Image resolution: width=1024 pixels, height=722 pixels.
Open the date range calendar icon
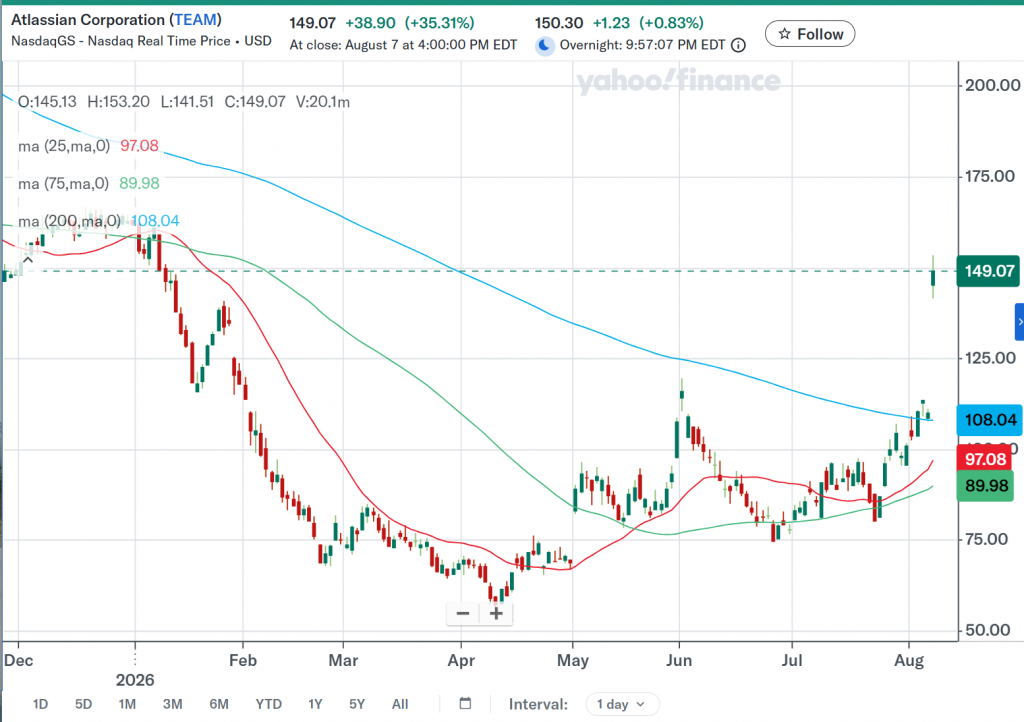pyautogui.click(x=465, y=703)
